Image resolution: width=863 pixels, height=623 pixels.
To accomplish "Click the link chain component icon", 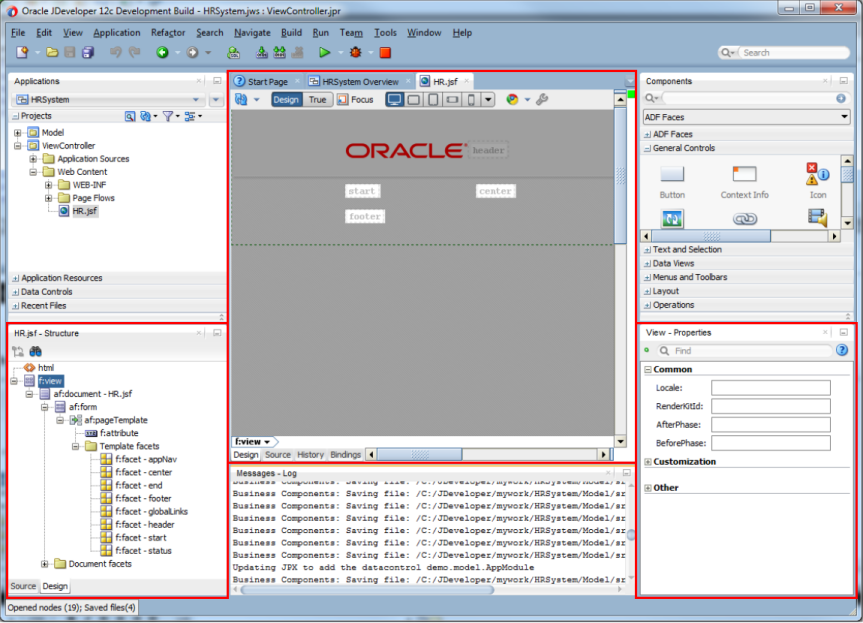I will click(x=745, y=219).
